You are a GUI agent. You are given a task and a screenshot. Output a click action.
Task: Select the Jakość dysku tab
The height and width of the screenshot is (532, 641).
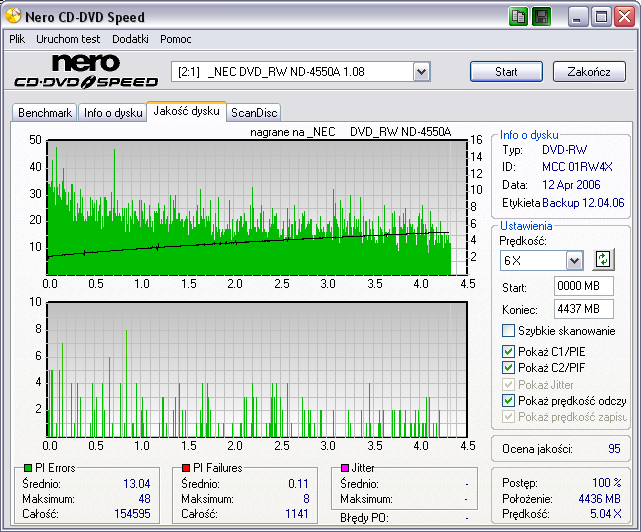click(186, 111)
